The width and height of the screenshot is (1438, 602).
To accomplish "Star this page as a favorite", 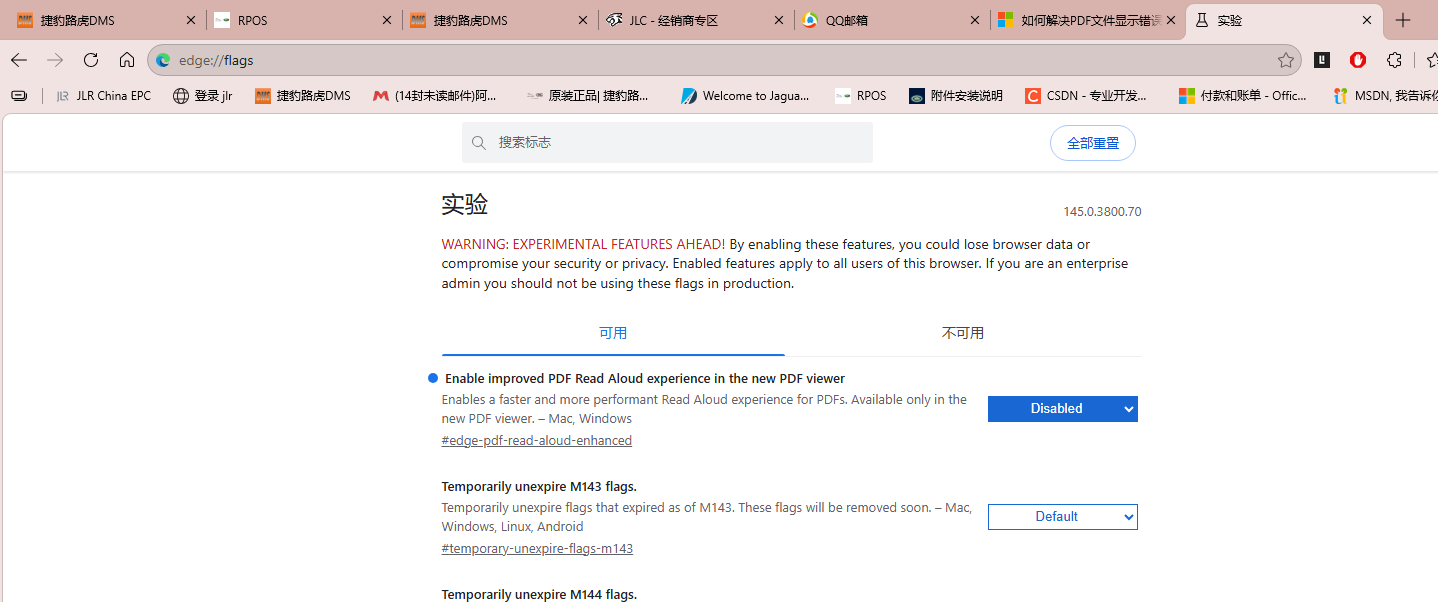I will tap(1286, 60).
